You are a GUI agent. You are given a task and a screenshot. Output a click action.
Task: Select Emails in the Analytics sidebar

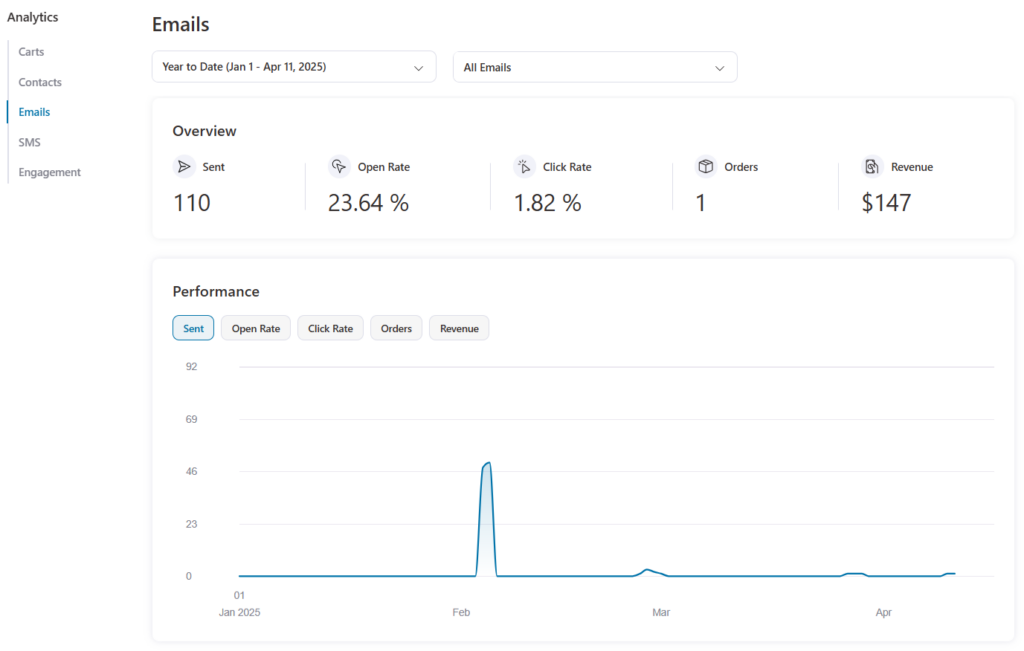(x=34, y=112)
